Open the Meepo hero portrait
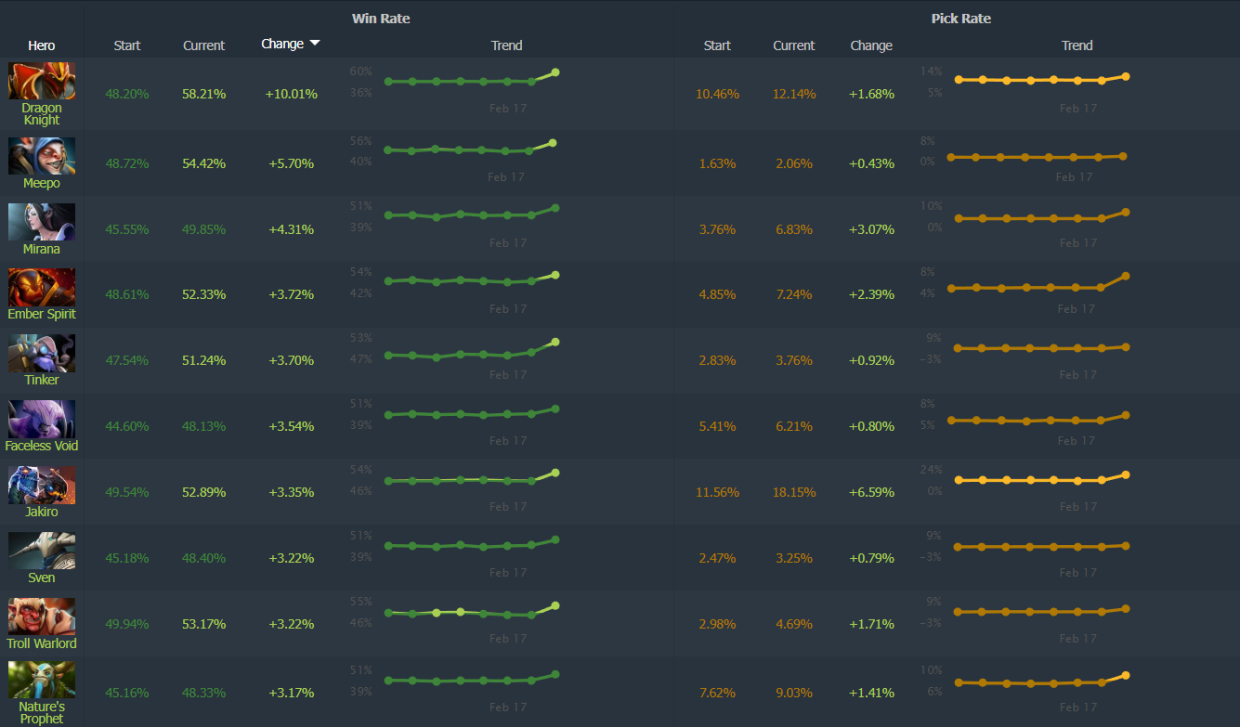Image resolution: width=1240 pixels, height=727 pixels. click(41, 156)
